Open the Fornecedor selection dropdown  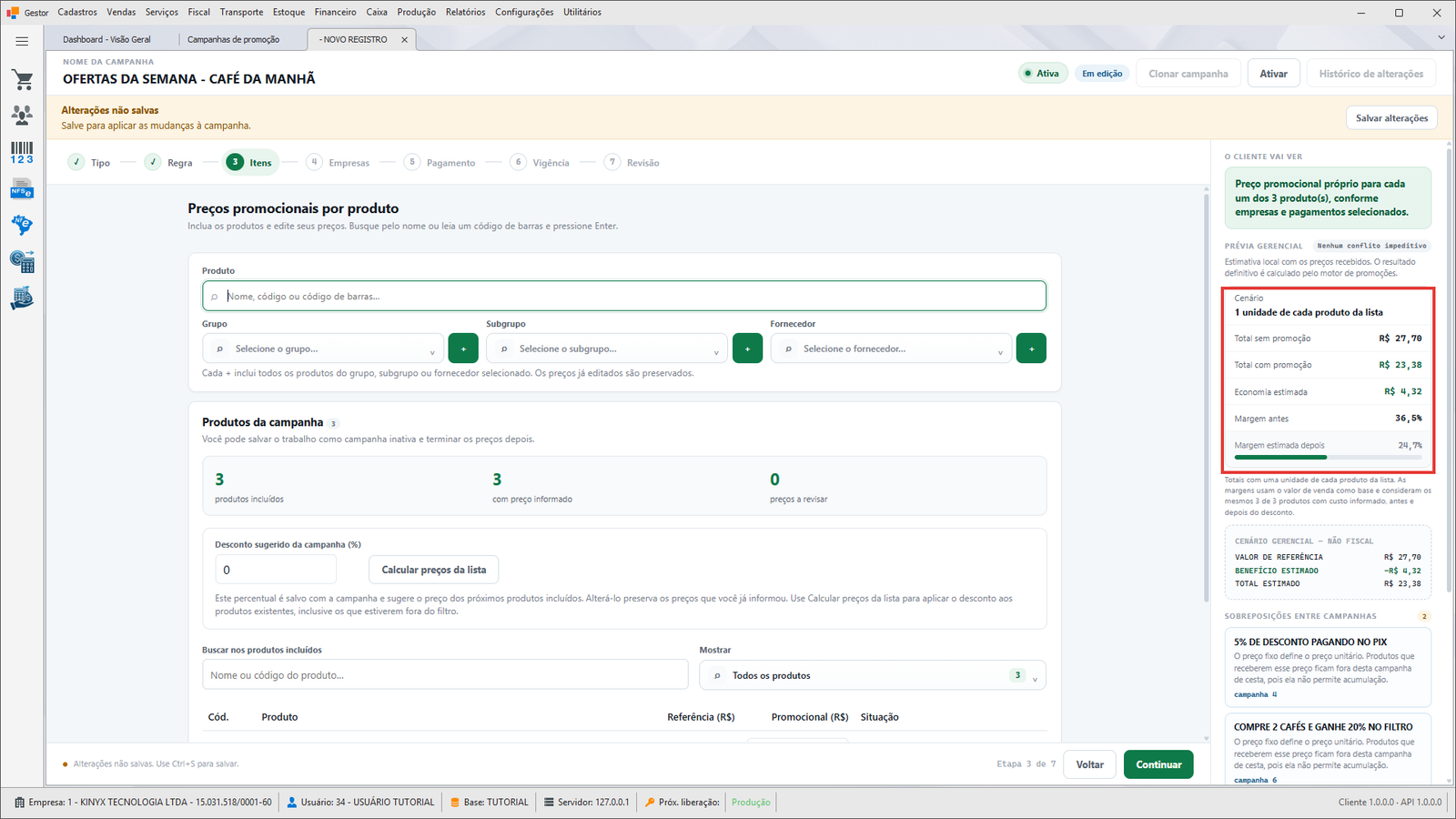(891, 349)
